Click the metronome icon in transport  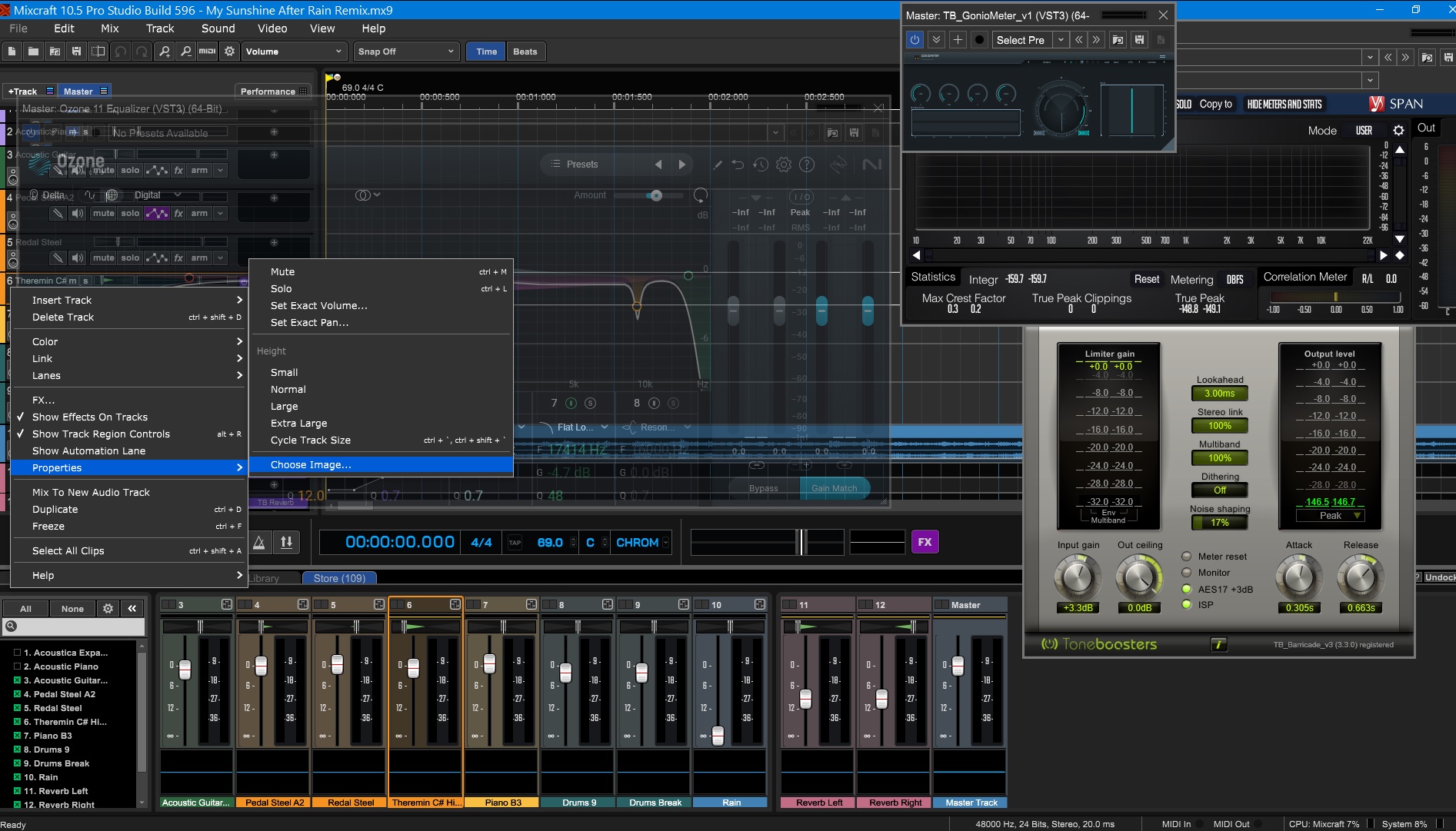click(x=260, y=543)
